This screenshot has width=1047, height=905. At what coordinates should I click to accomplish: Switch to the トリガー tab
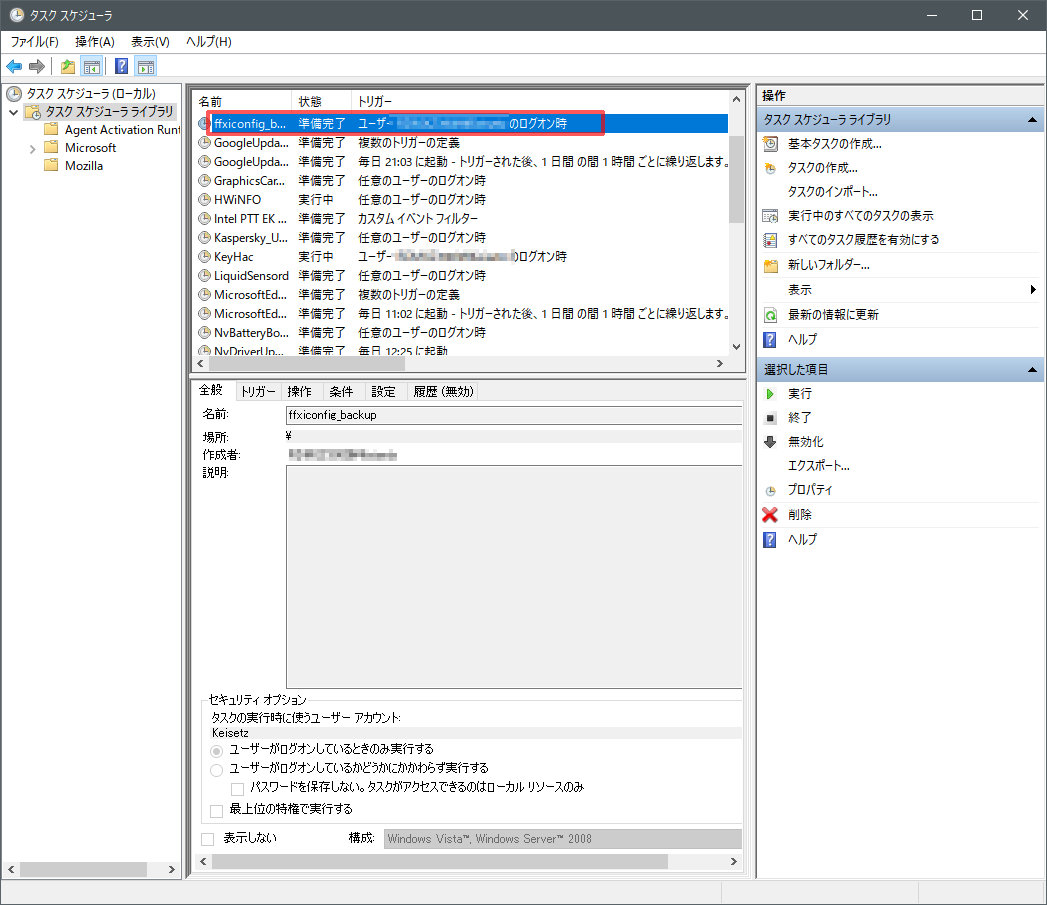pos(258,391)
